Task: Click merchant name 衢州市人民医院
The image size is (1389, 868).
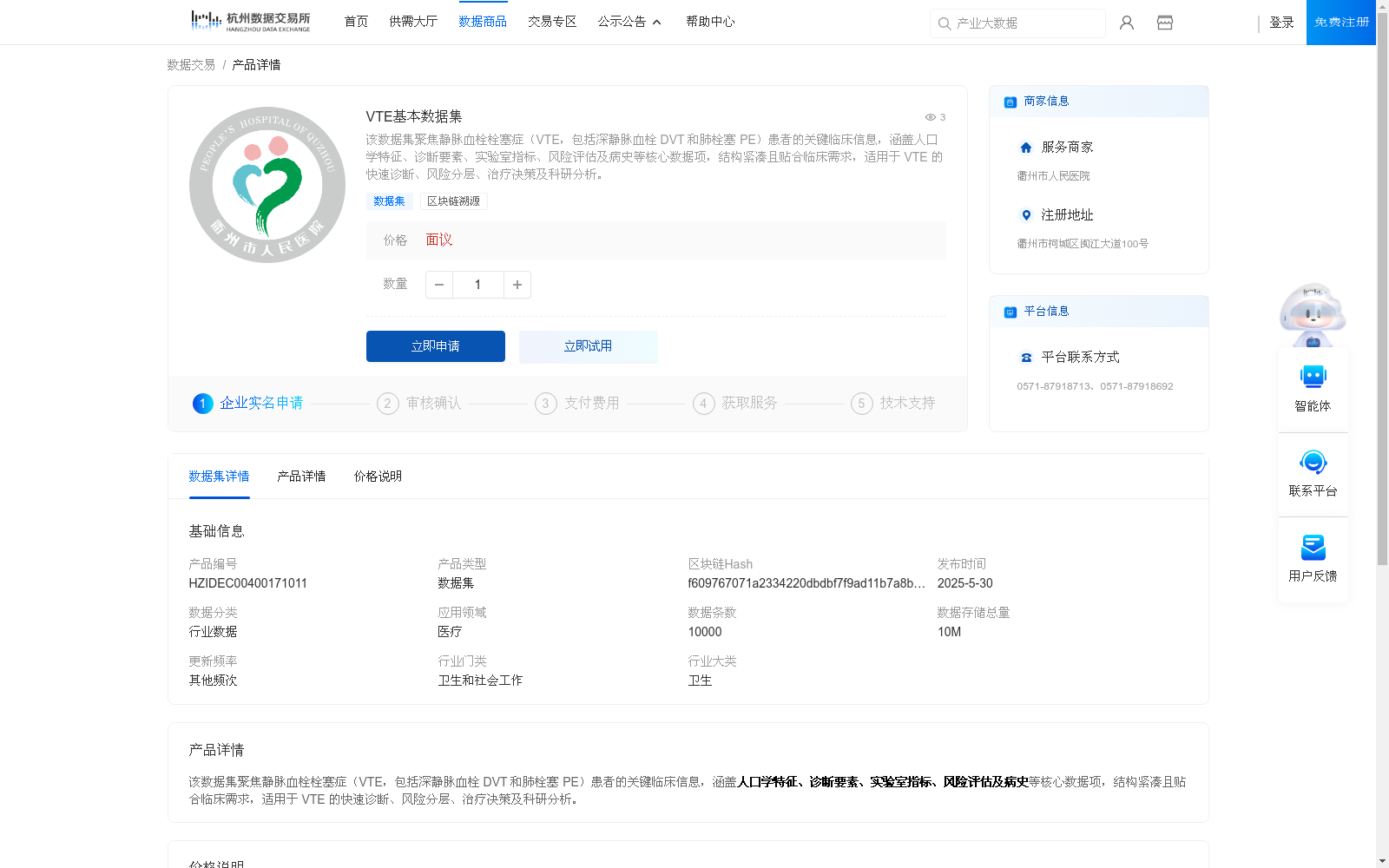Action: (1053, 176)
